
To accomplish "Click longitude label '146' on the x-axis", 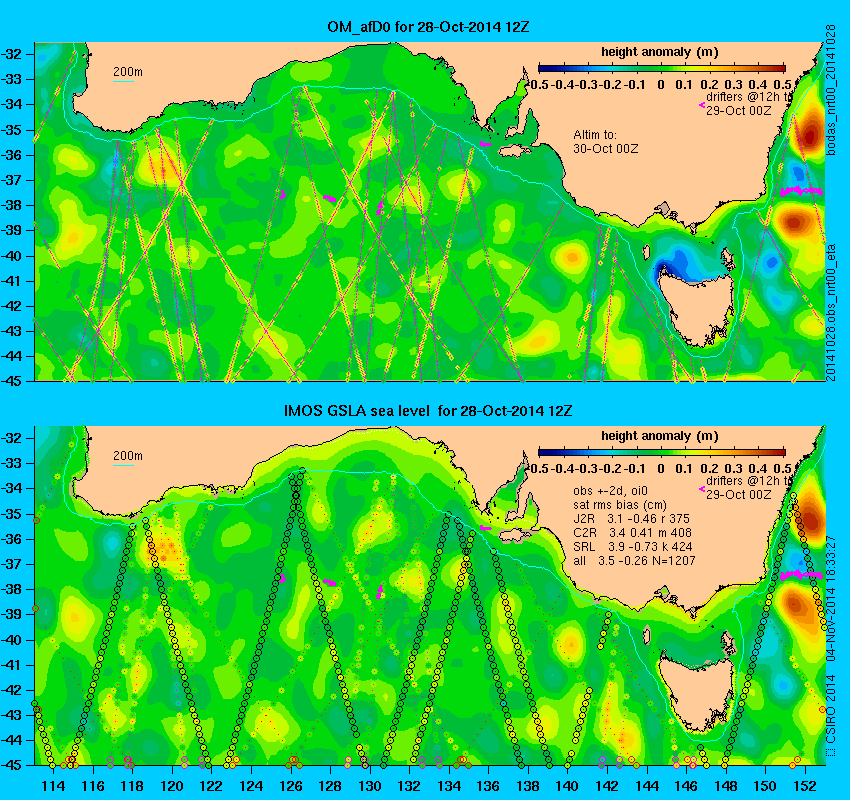I will (x=686, y=786).
